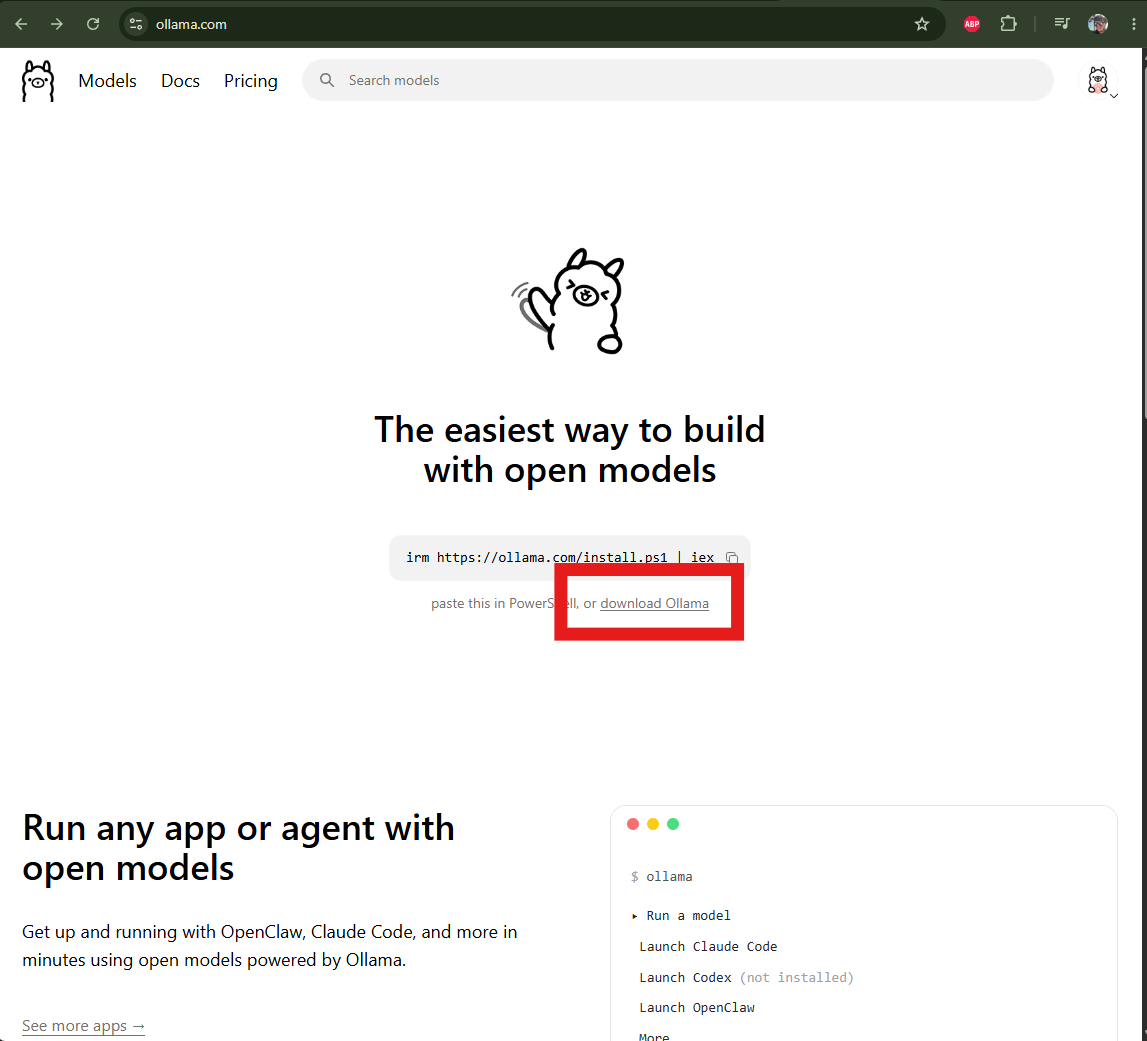
Task: Follow the download Ollama link
Action: (654, 604)
